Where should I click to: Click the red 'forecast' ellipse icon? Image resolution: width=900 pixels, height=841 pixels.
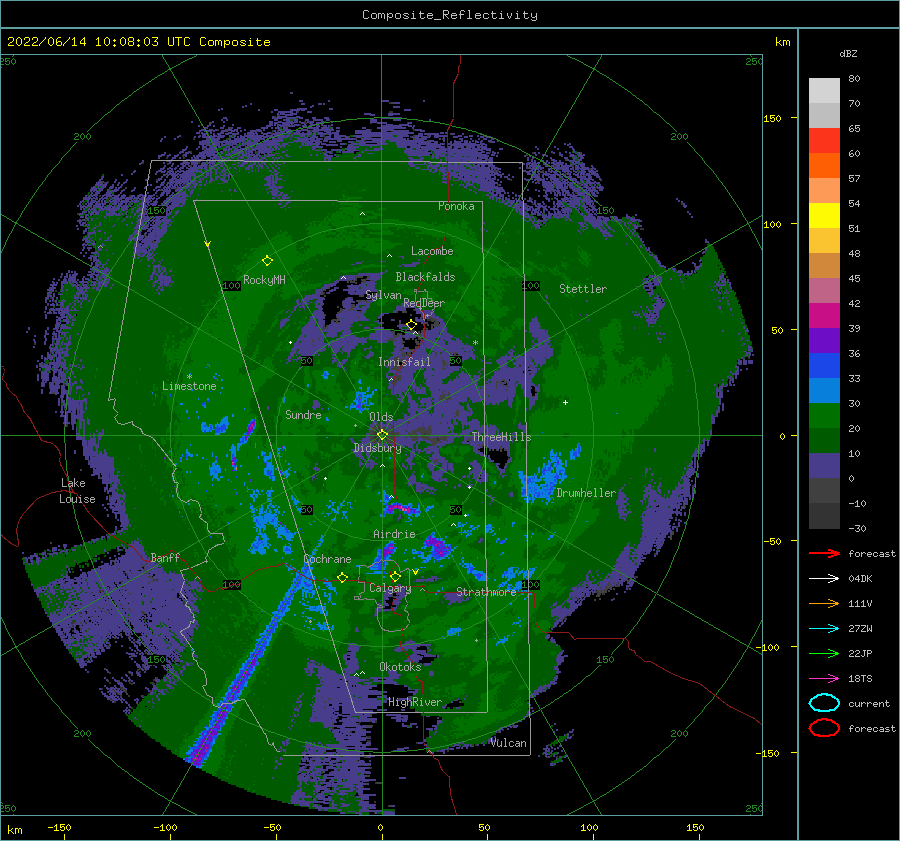click(x=824, y=728)
